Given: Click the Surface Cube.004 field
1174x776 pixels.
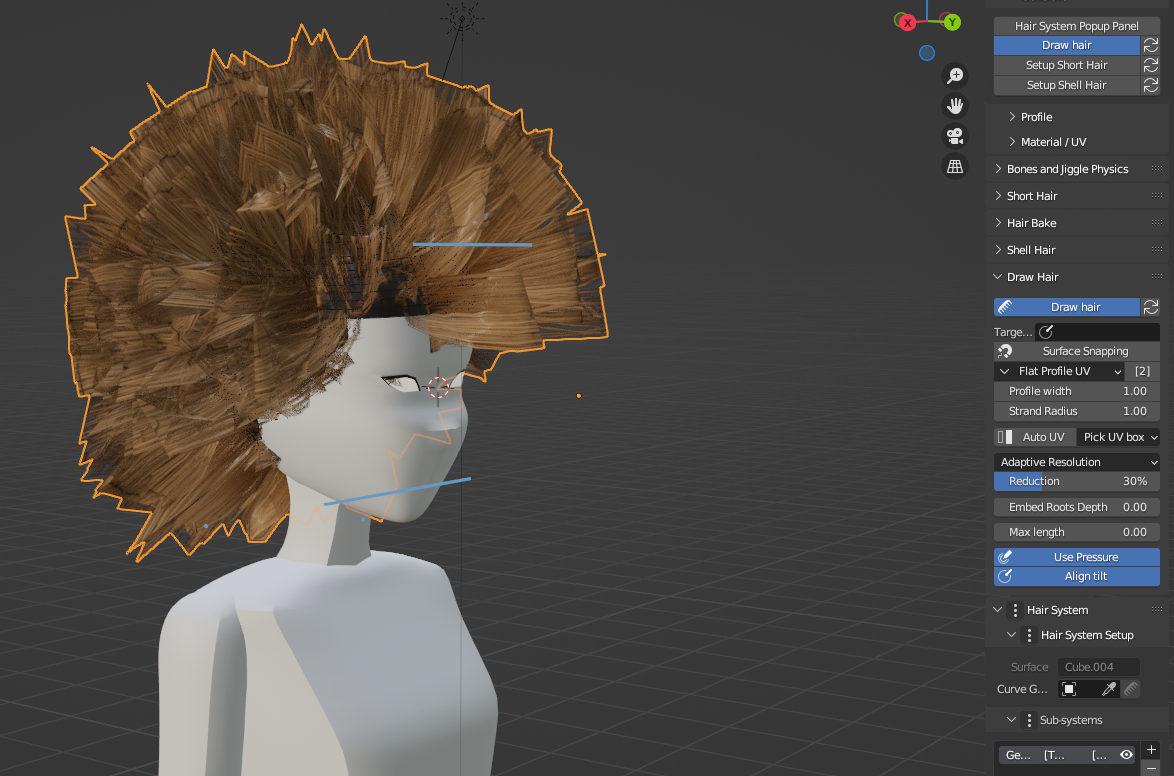Looking at the screenshot, I should pos(1098,667).
